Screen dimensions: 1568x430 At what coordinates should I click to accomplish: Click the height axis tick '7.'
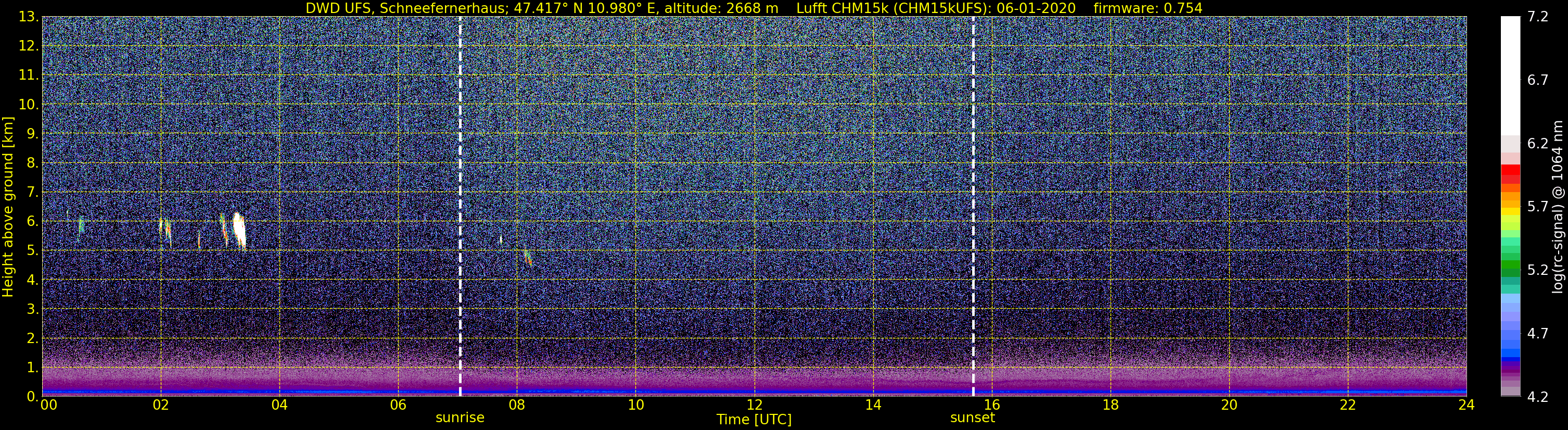click(32, 193)
